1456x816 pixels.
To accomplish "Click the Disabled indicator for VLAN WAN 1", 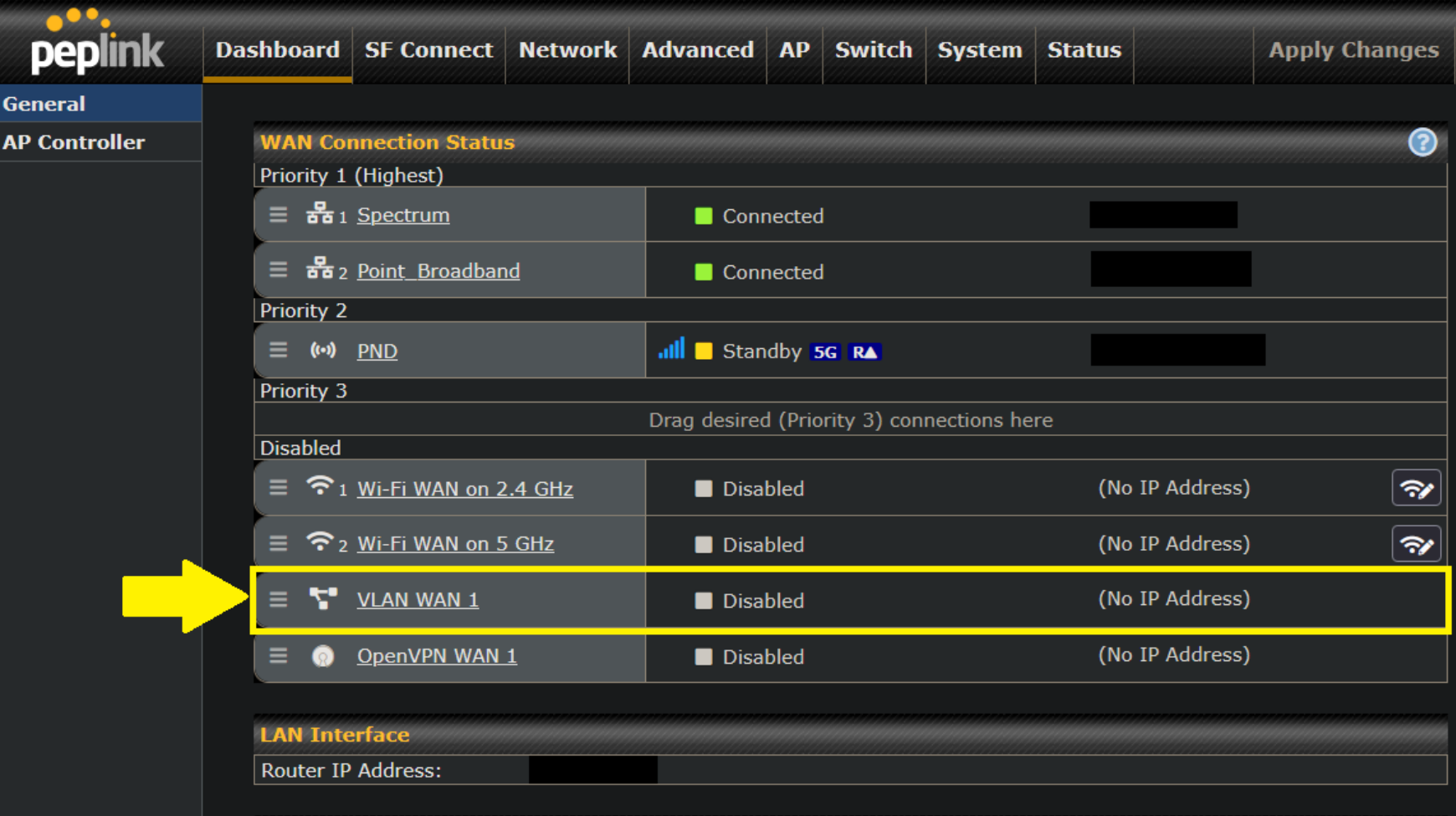I will coord(704,601).
